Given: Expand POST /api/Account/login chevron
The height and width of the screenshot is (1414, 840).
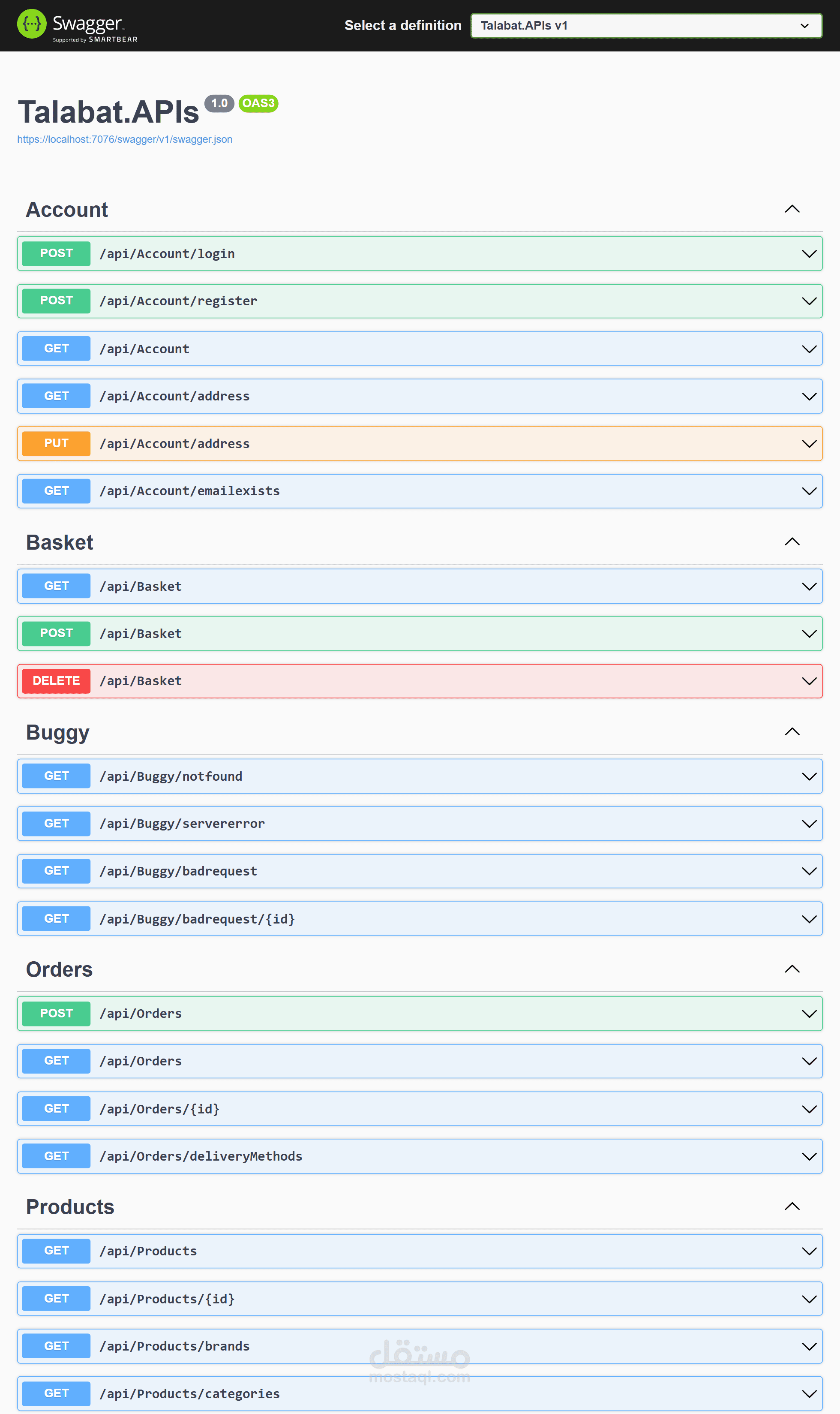Looking at the screenshot, I should click(809, 254).
